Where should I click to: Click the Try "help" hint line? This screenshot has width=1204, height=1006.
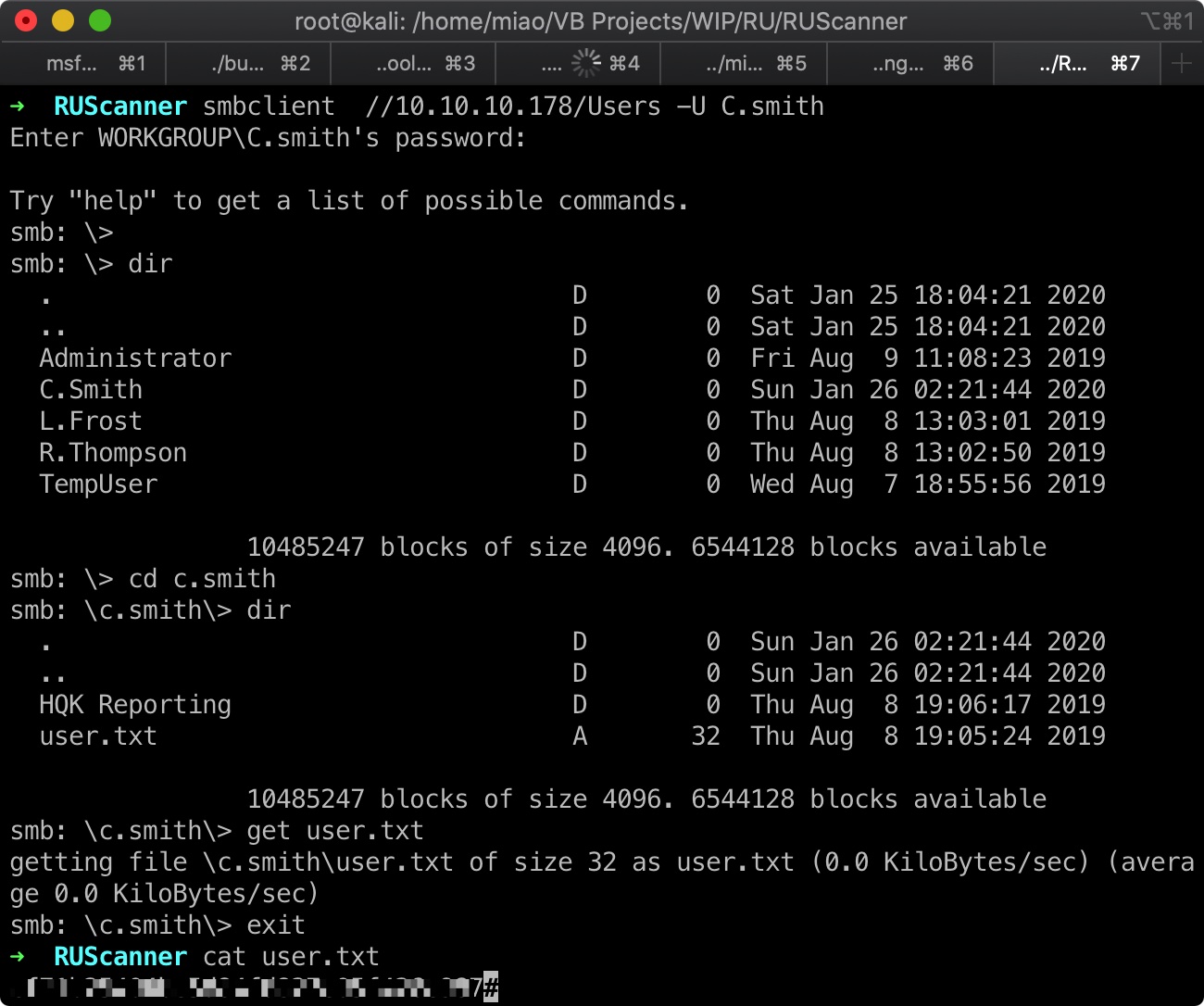[x=350, y=201]
